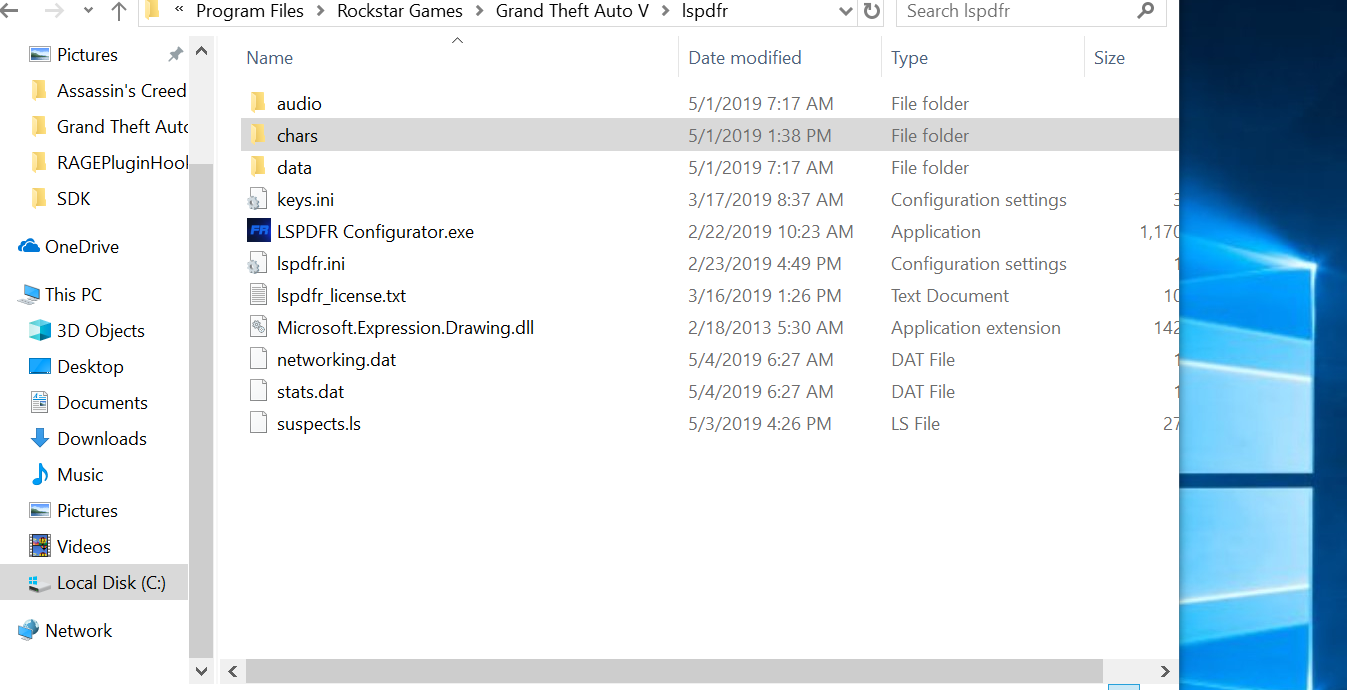The image size is (1347, 690).
Task: Select the stats.dat file icon
Action: pos(258,391)
